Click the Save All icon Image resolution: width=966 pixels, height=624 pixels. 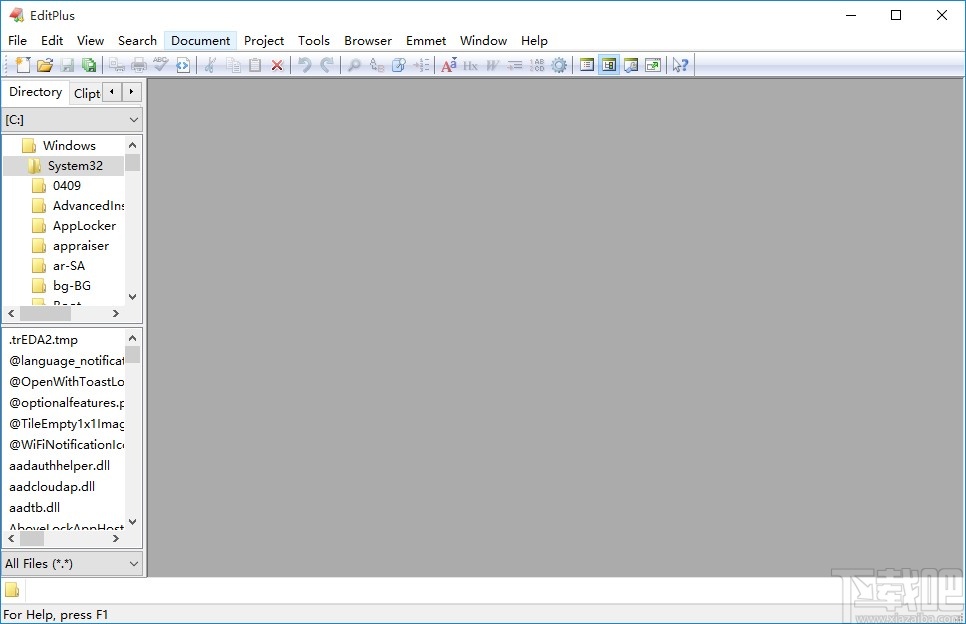tap(89, 65)
